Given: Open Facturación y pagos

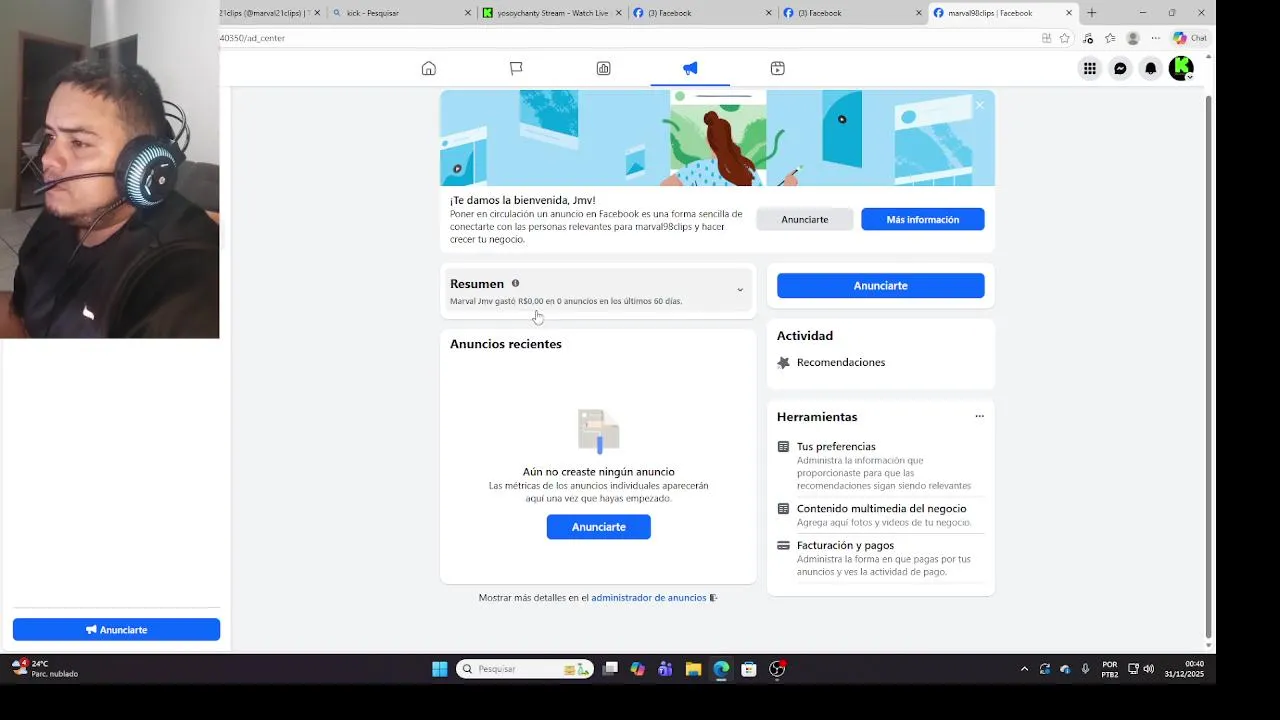Looking at the screenshot, I should (880, 559).
